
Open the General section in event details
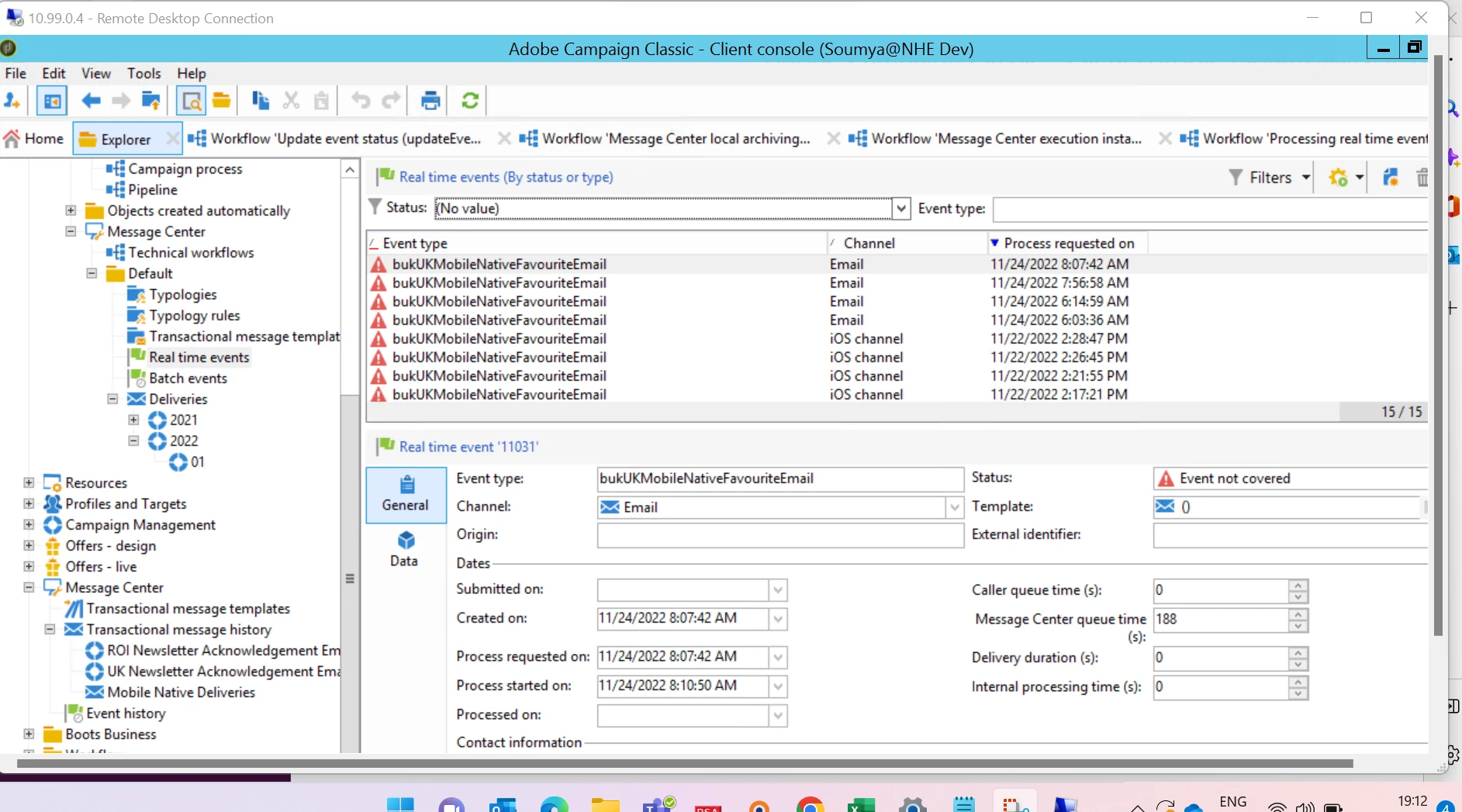(x=406, y=495)
